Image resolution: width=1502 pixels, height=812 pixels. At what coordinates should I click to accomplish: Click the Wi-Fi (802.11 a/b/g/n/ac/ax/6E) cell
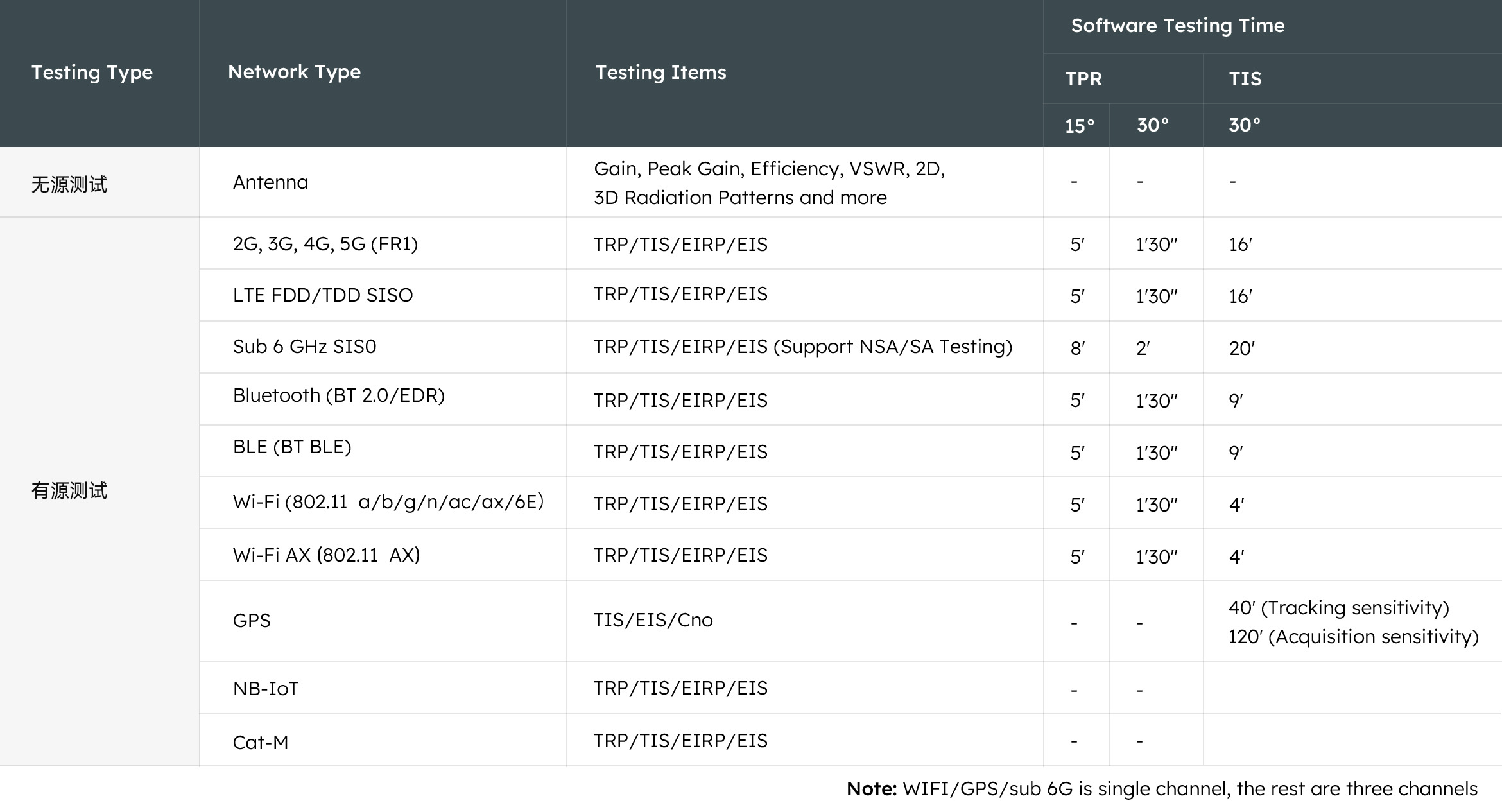click(388, 501)
